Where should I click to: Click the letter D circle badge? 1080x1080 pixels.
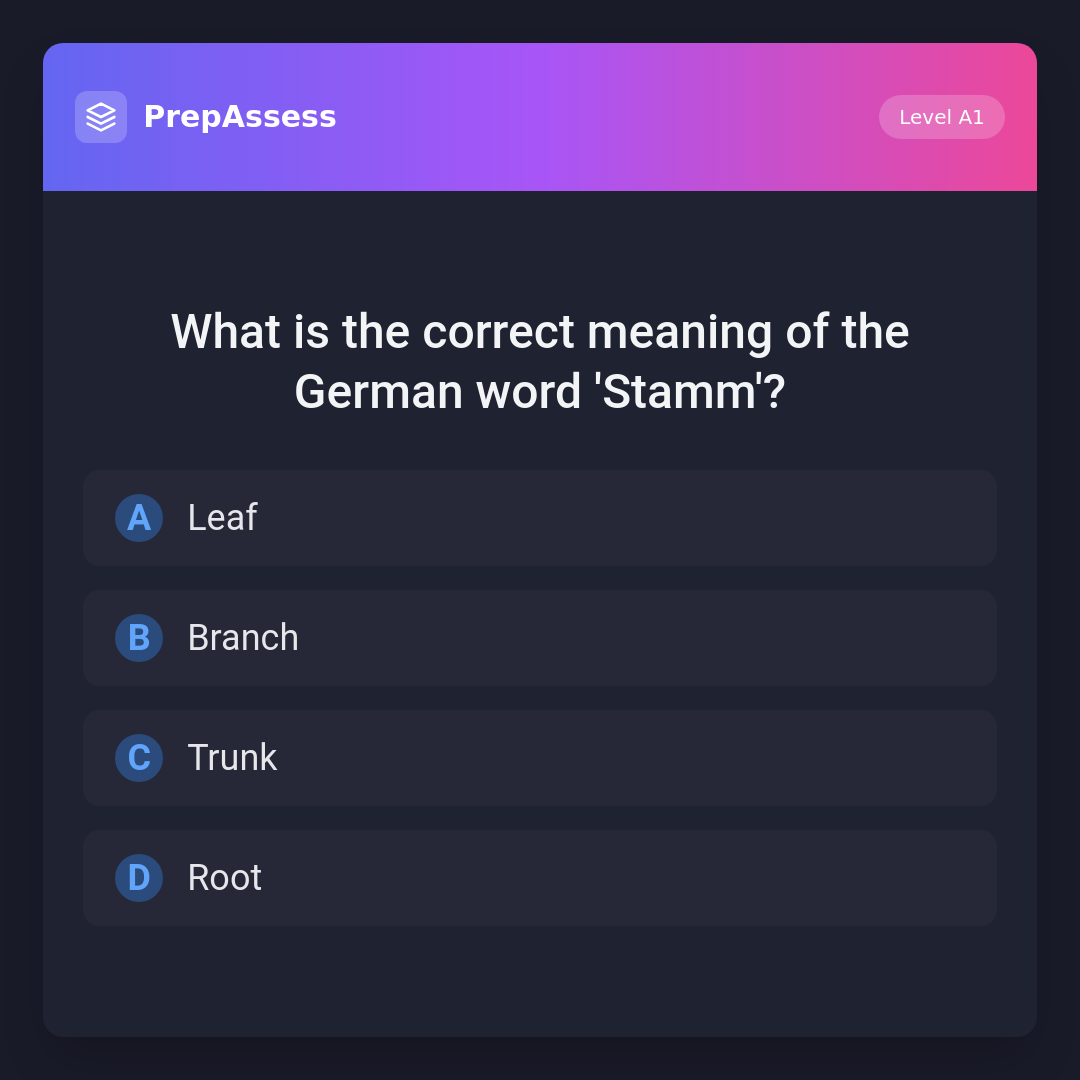click(139, 878)
